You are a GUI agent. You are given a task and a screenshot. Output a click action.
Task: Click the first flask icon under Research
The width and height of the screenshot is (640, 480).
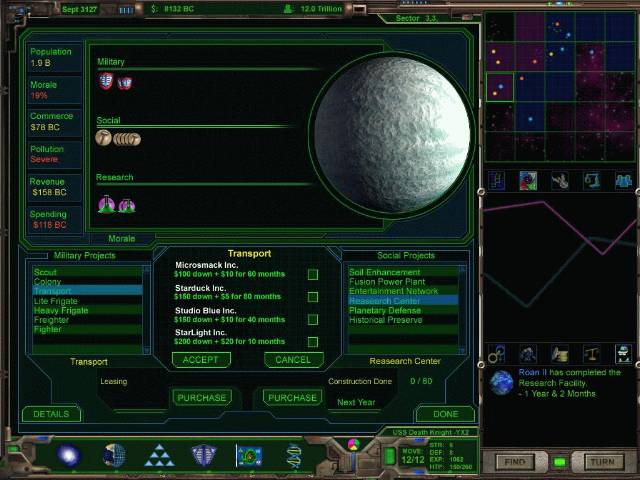107,204
